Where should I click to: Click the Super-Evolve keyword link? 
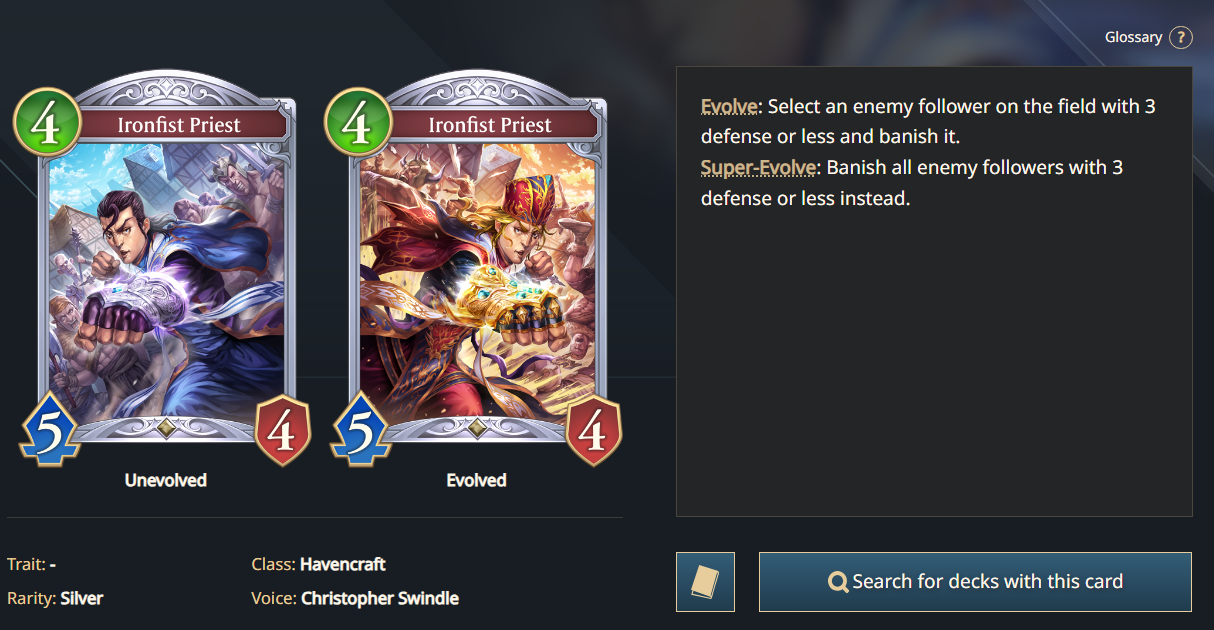[758, 167]
